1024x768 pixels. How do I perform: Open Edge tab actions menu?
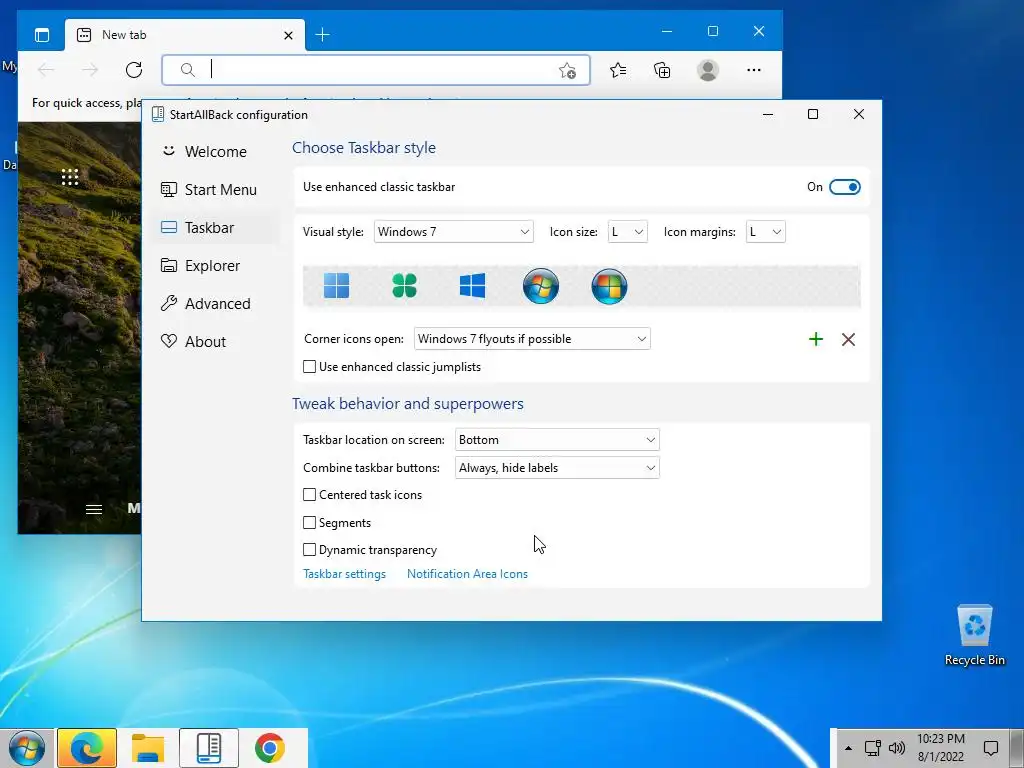(x=42, y=35)
